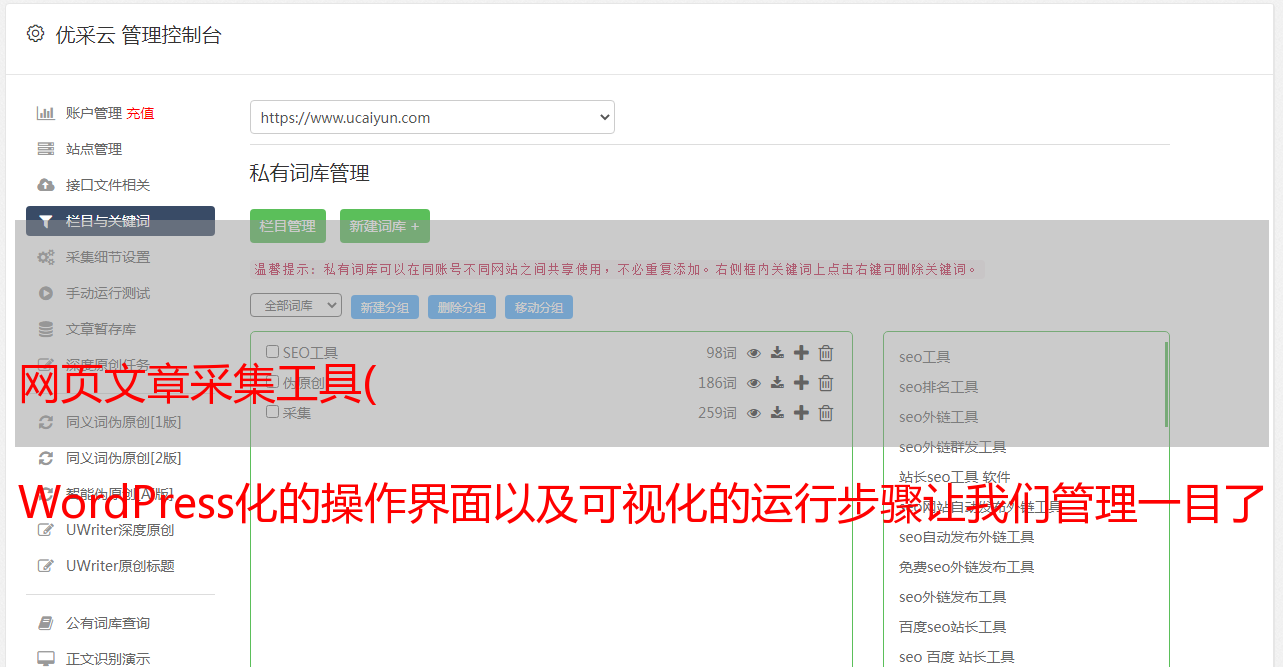Select keyword seo外链发布工具
Viewport: 1283px width, 667px height.
coord(953,597)
